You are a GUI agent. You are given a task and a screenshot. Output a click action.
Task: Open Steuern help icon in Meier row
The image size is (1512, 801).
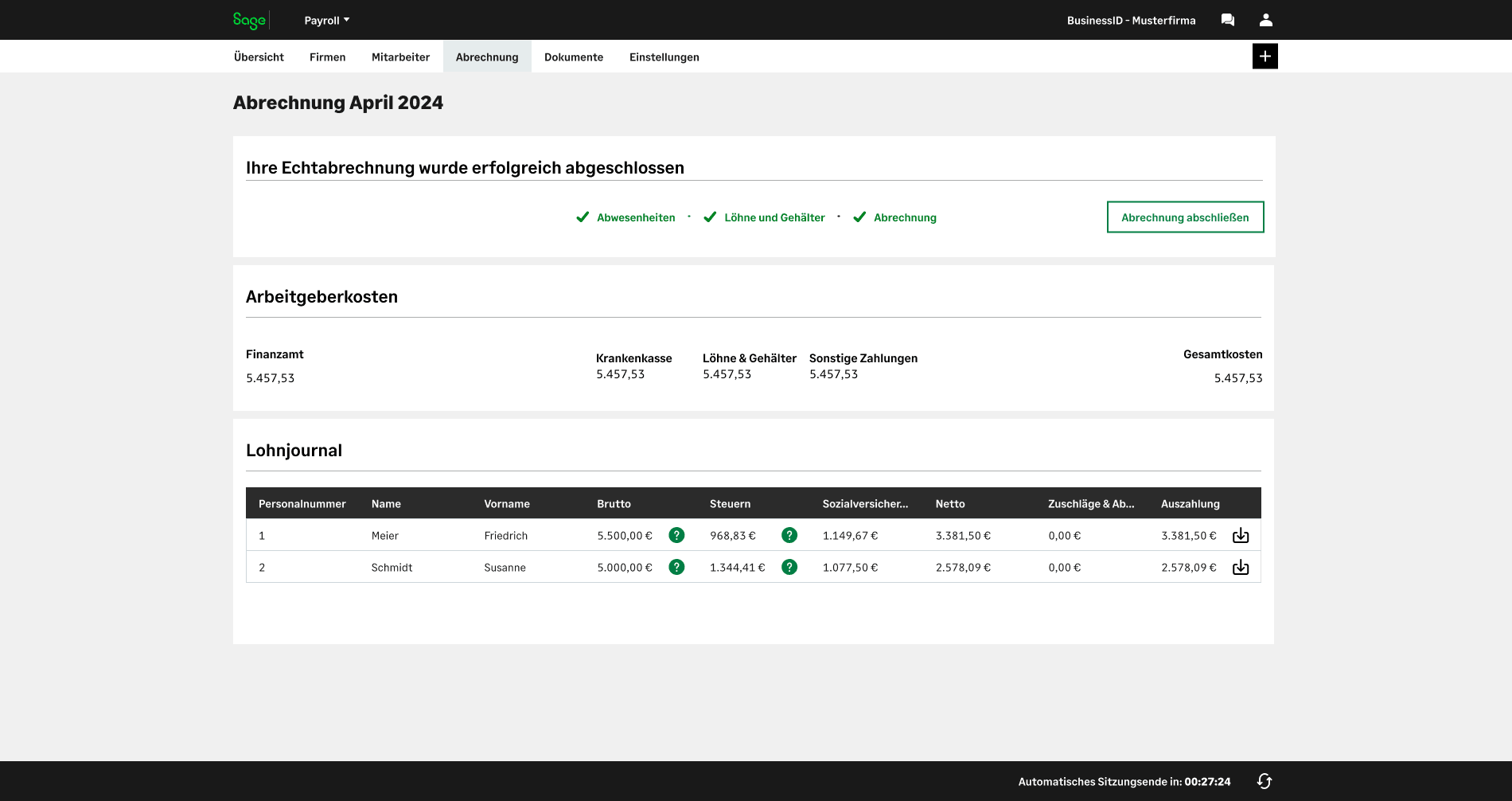pos(789,535)
